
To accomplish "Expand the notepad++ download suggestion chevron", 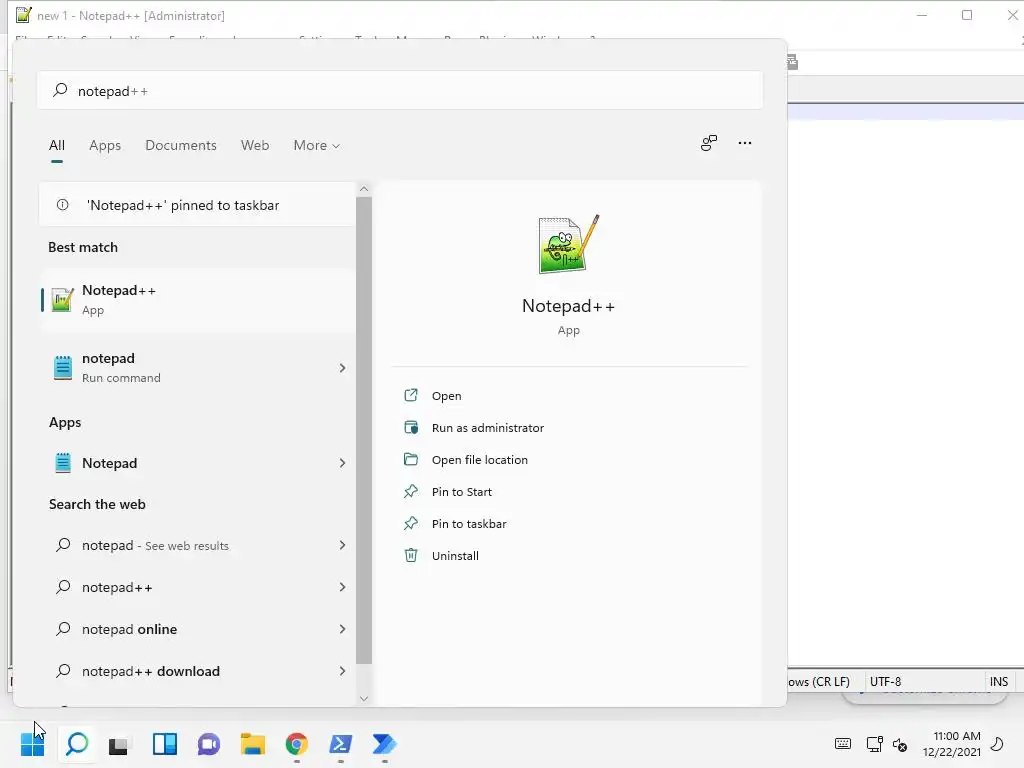I will (x=342, y=671).
